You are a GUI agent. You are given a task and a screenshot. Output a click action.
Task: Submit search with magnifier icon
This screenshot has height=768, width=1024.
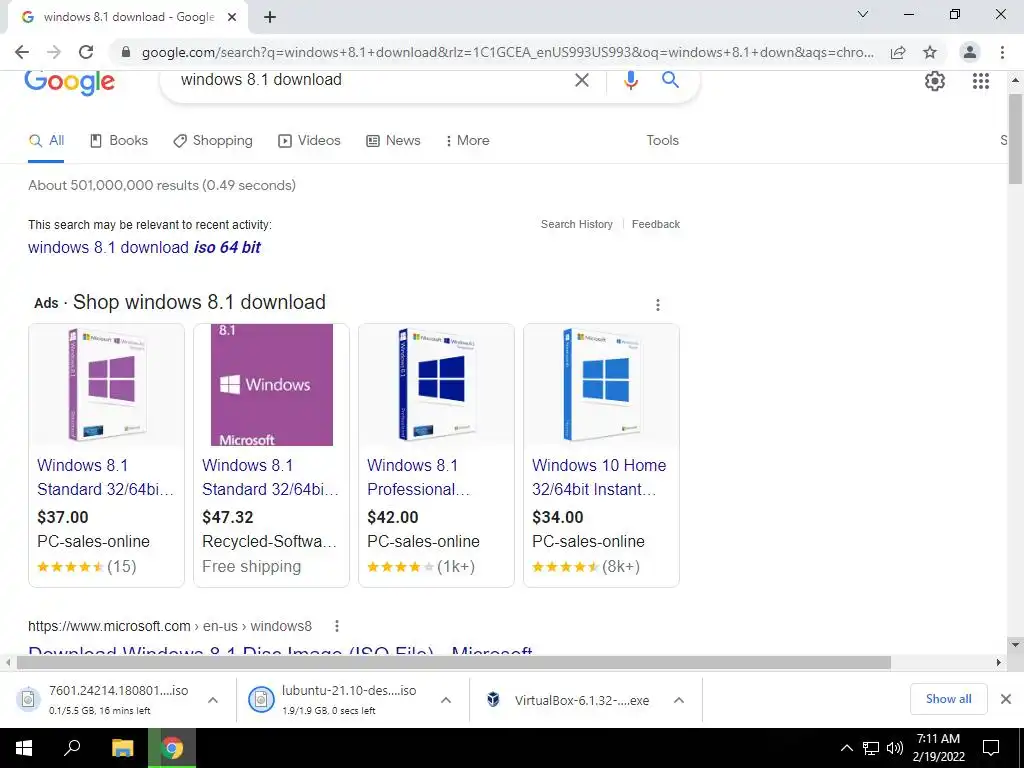pyautogui.click(x=670, y=80)
